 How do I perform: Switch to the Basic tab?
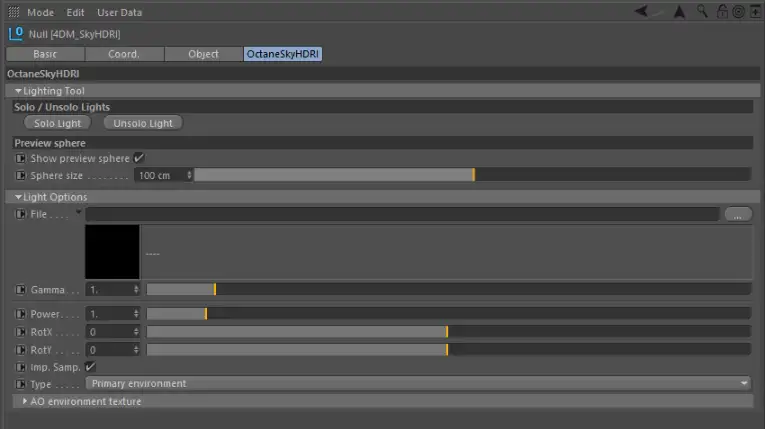coord(45,54)
